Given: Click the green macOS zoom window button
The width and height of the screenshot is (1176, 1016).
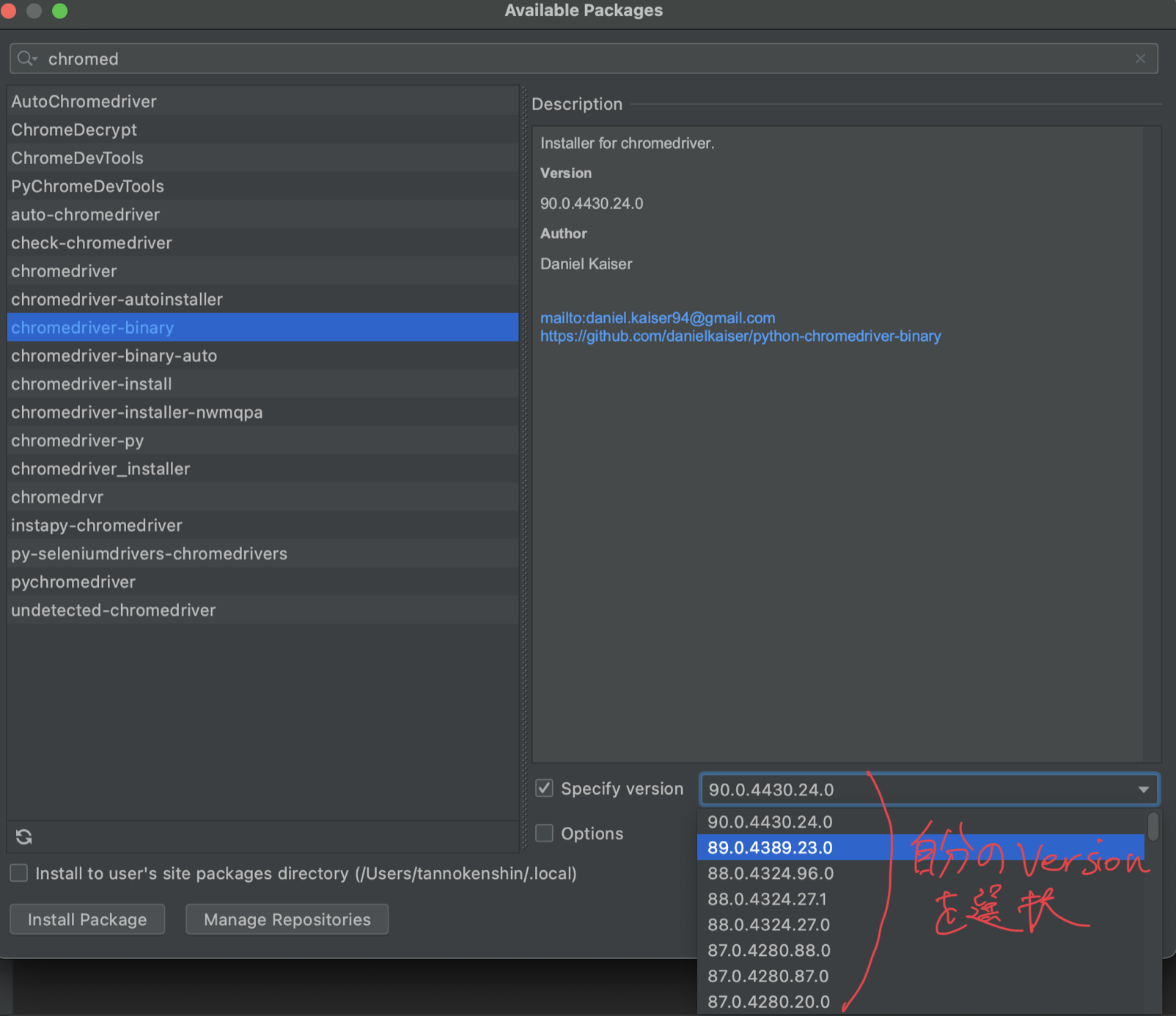Looking at the screenshot, I should pyautogui.click(x=60, y=10).
